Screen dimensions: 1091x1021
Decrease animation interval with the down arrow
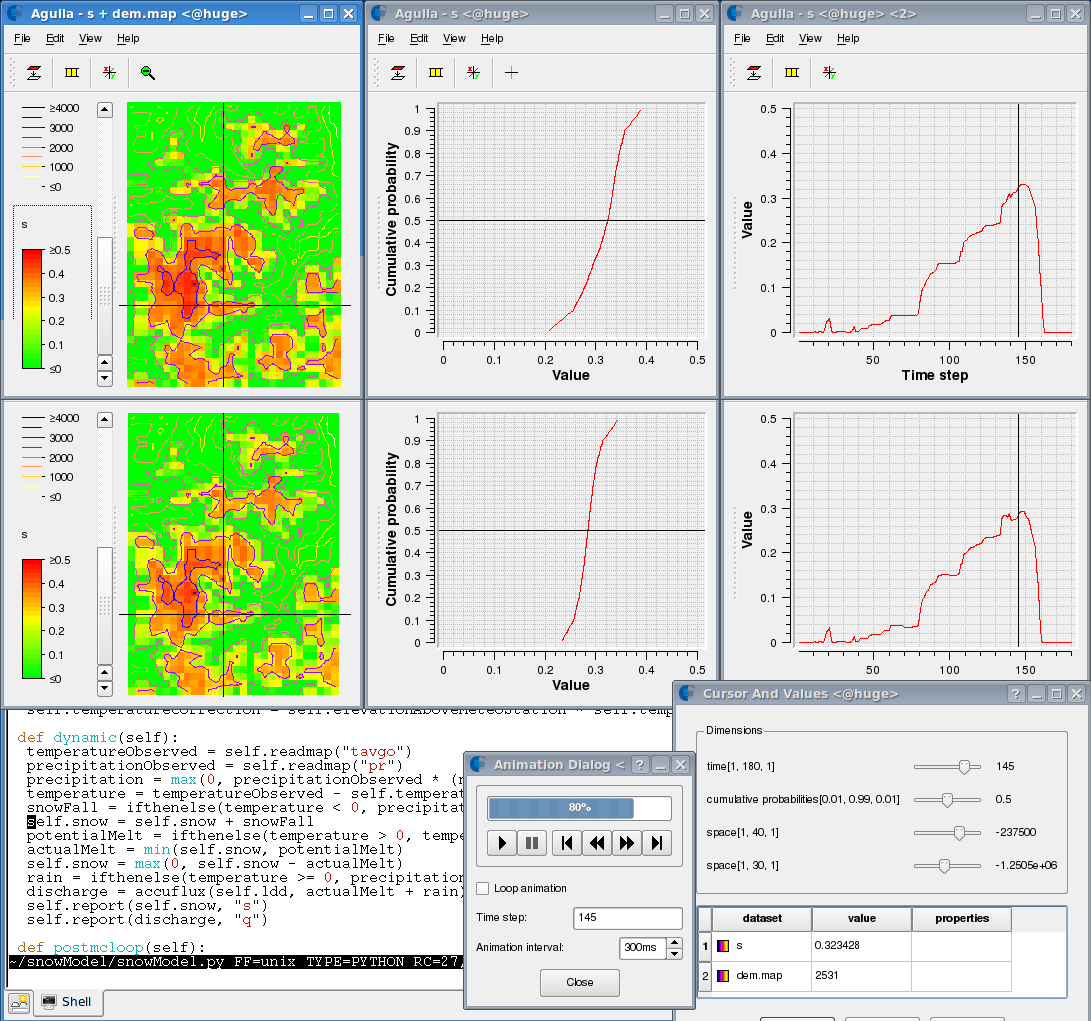click(674, 954)
